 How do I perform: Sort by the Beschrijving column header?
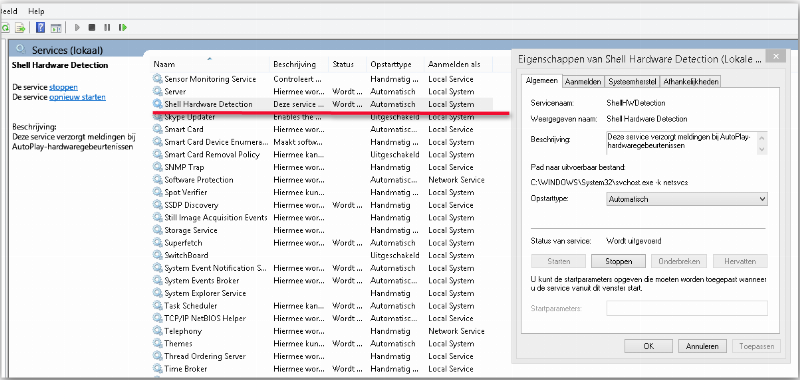click(x=299, y=64)
